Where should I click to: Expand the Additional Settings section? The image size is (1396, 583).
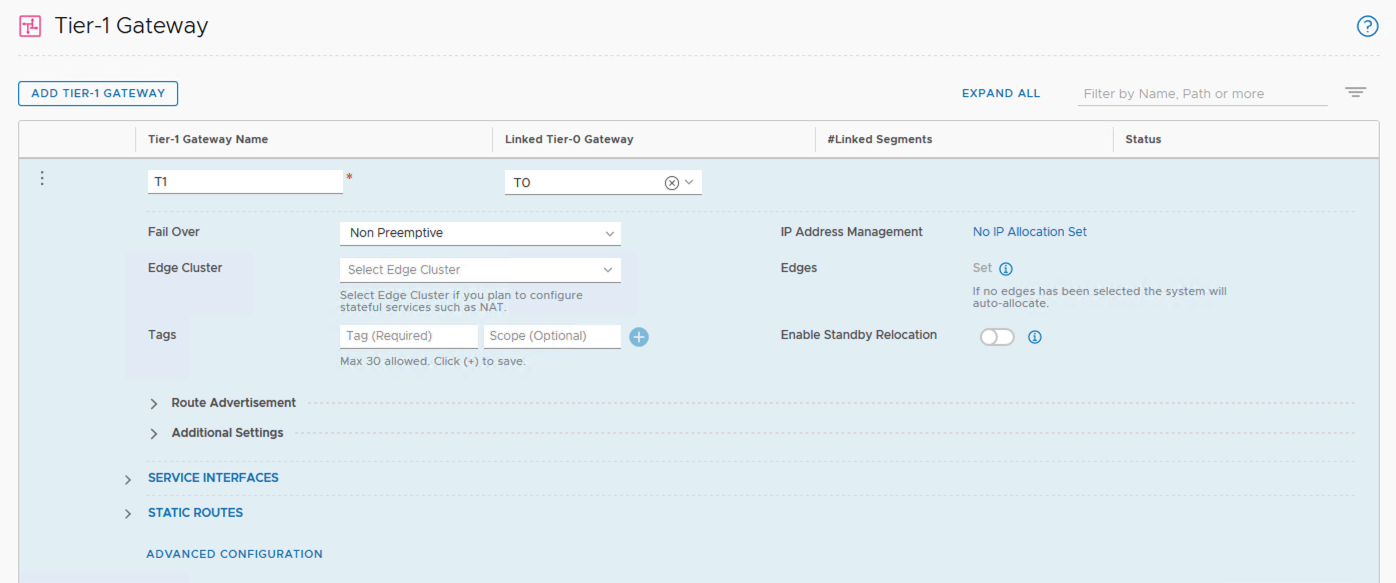click(x=154, y=433)
